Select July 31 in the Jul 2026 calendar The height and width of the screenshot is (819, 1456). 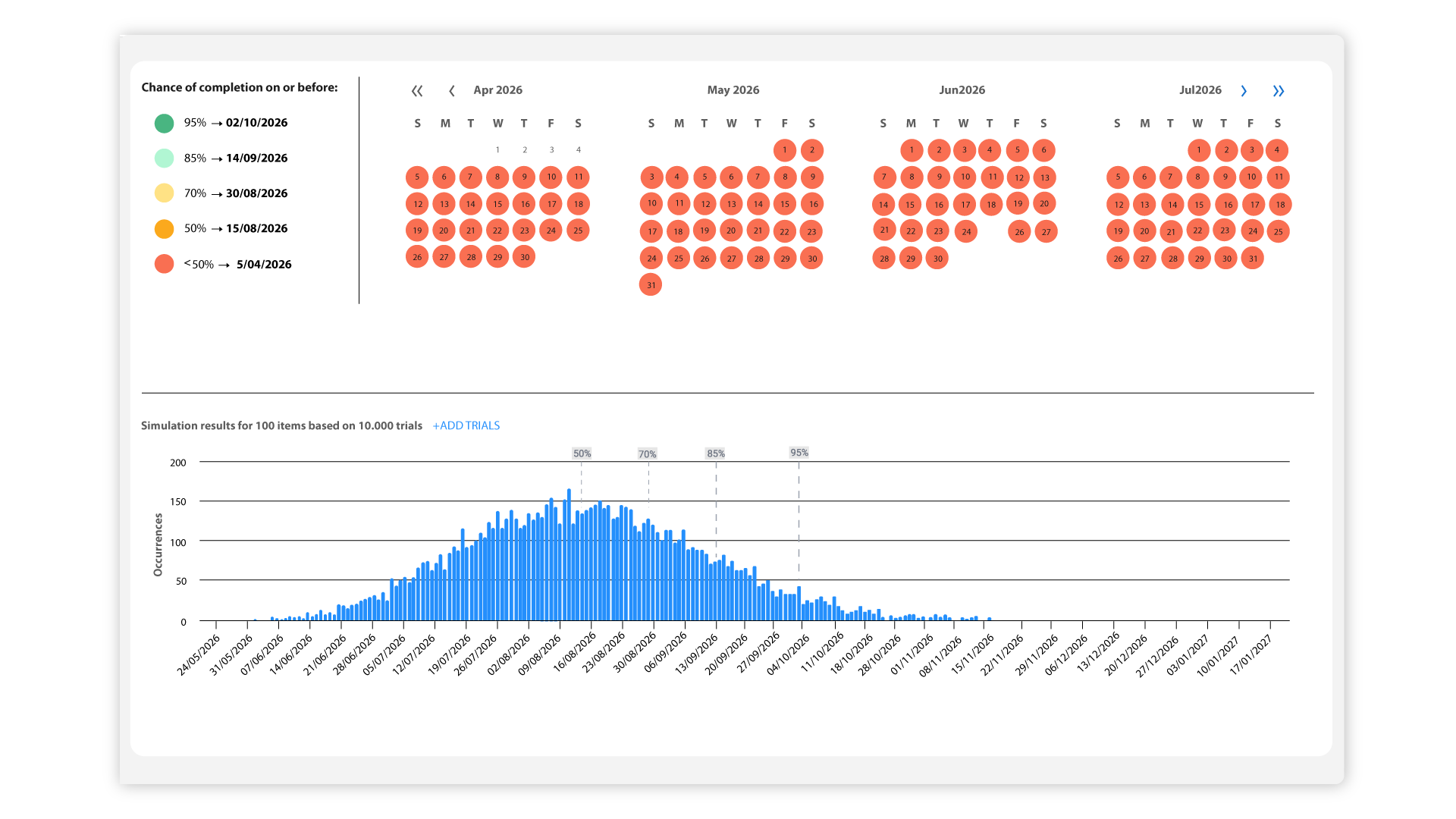1253,259
